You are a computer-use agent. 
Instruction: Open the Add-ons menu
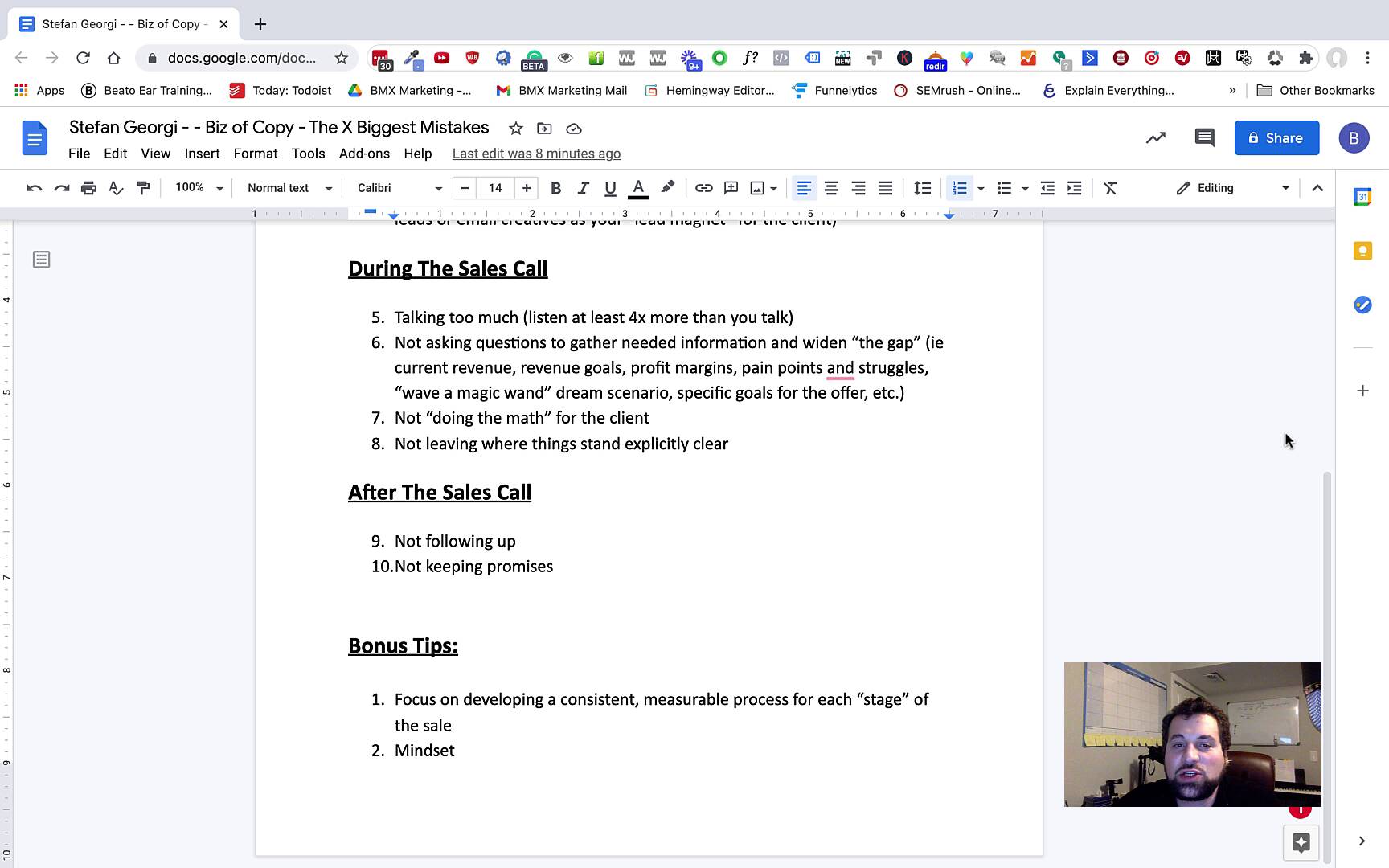(x=364, y=154)
